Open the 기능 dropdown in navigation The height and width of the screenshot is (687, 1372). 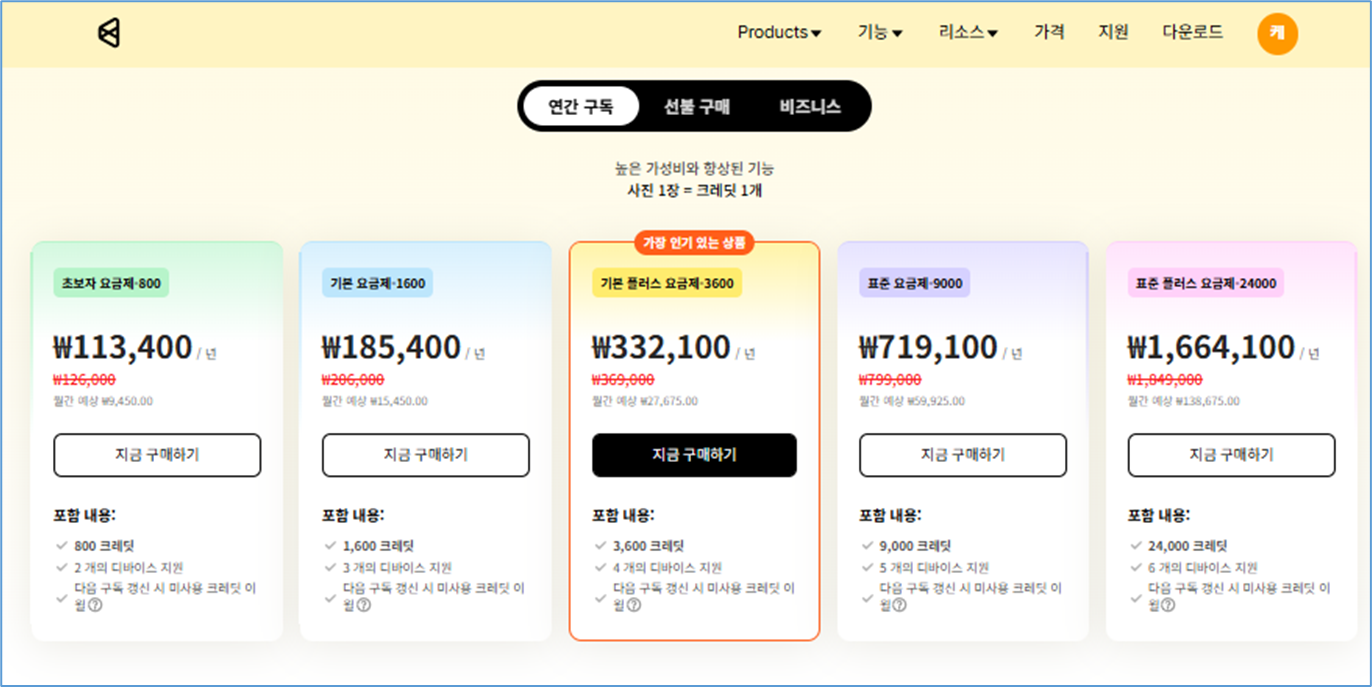(x=879, y=32)
